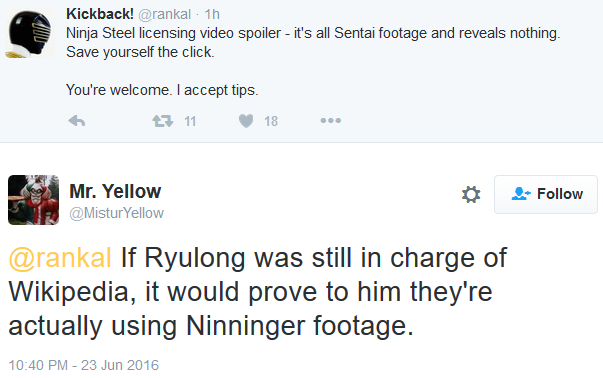The width and height of the screenshot is (603, 378).
Task: Open the gear settings menu for Mr. Yellow
Action: tap(471, 194)
